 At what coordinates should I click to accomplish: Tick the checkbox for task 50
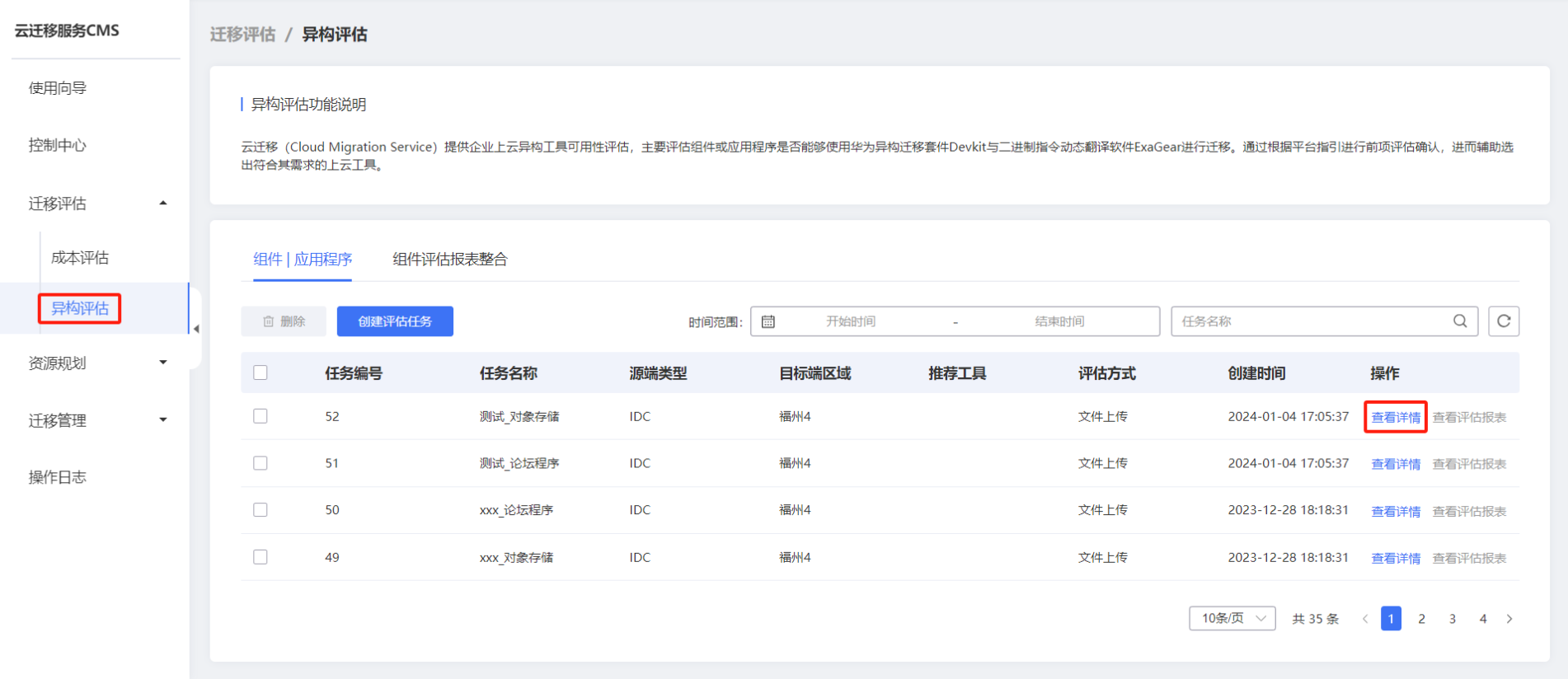261,510
